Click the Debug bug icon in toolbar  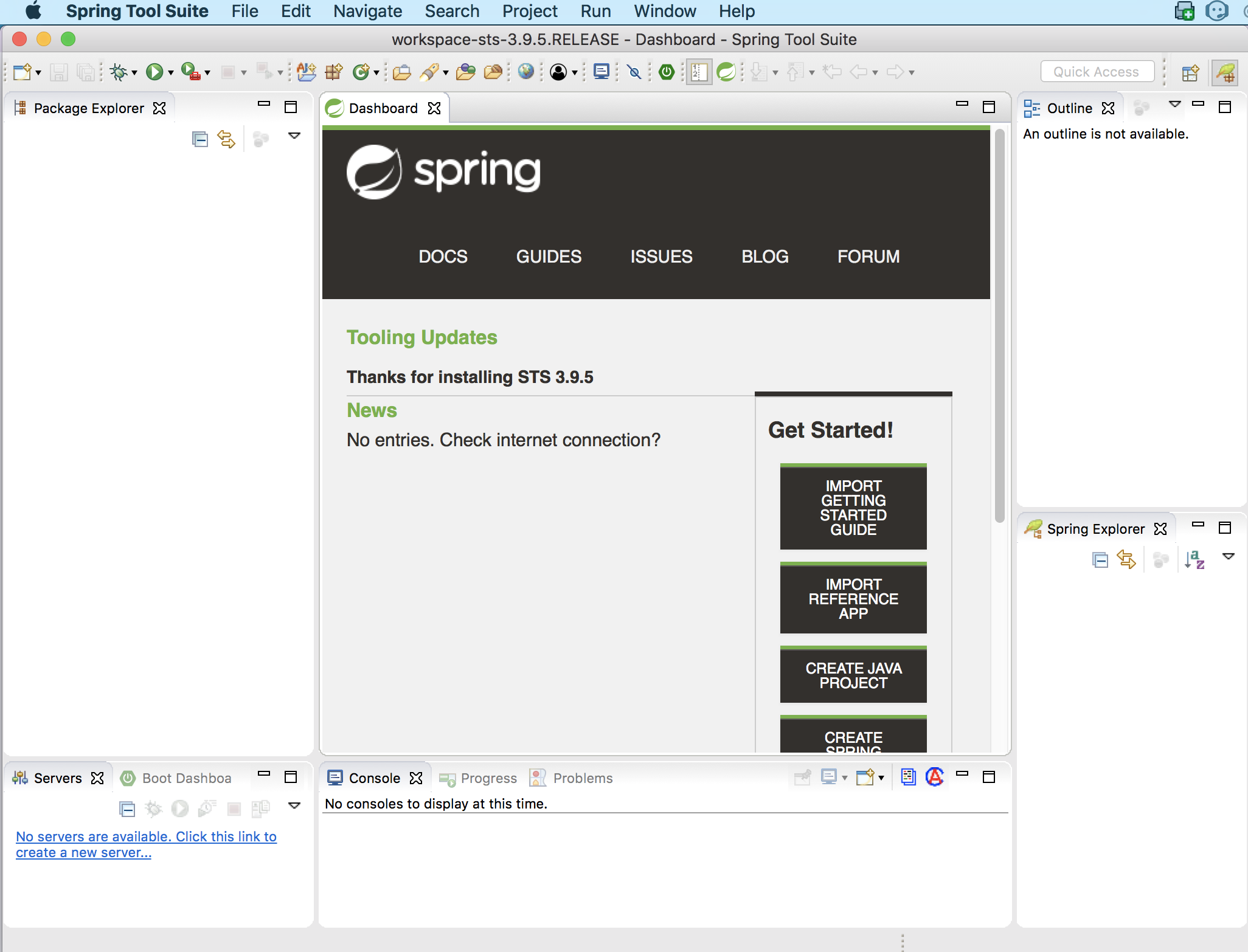click(x=119, y=72)
